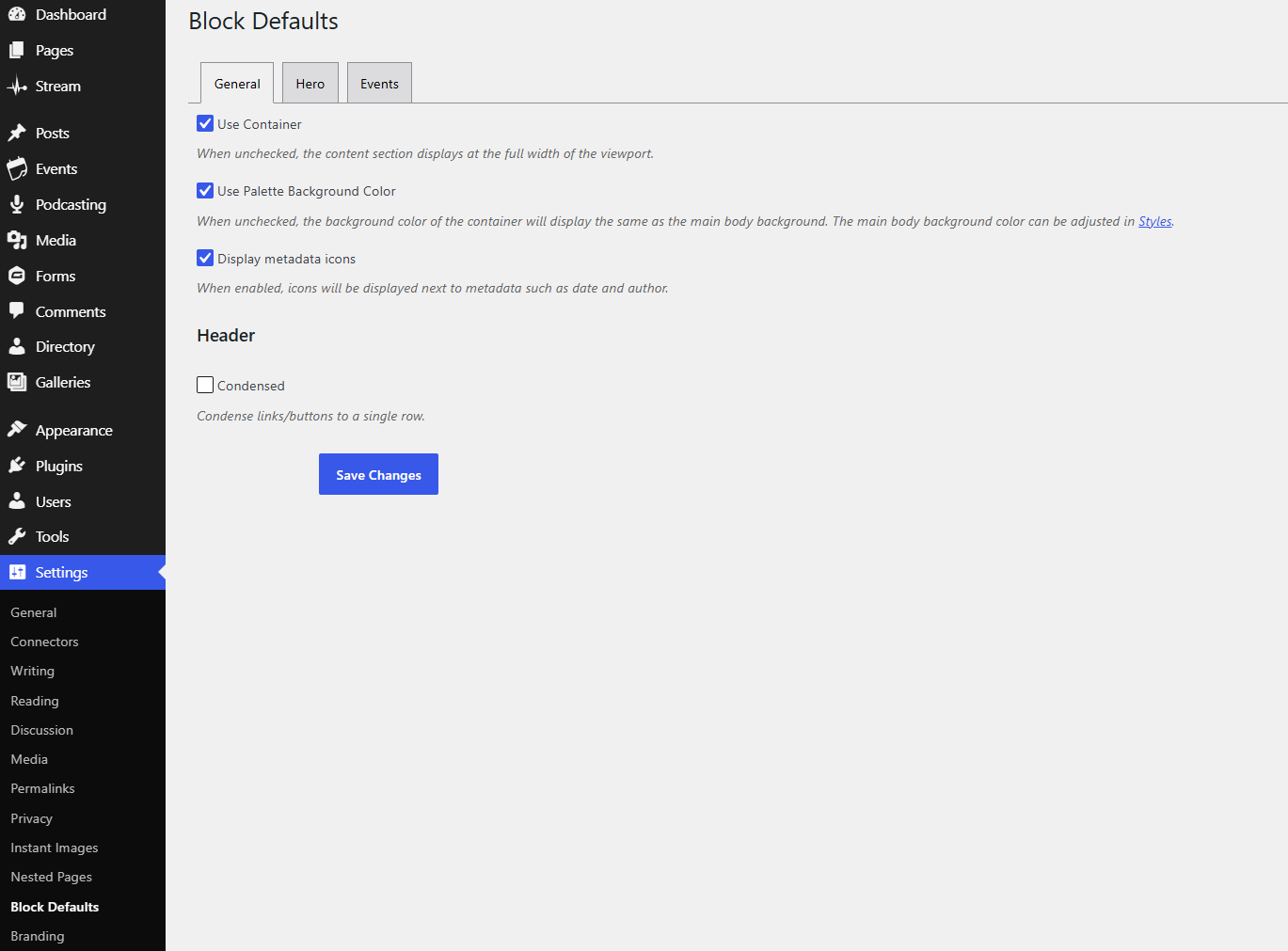Open Galleries menu label

[x=63, y=382]
